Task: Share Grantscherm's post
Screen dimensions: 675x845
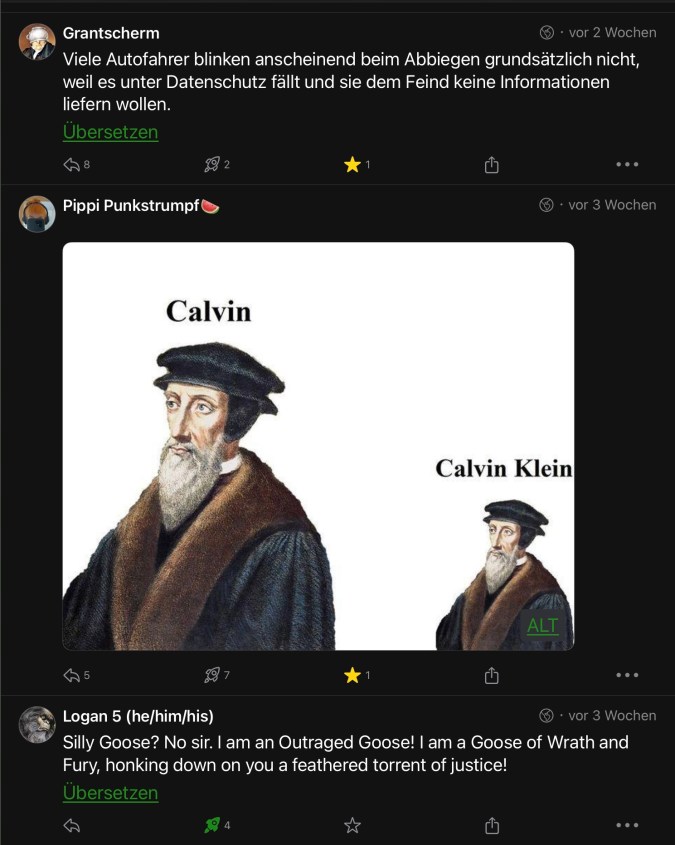Action: (491, 165)
